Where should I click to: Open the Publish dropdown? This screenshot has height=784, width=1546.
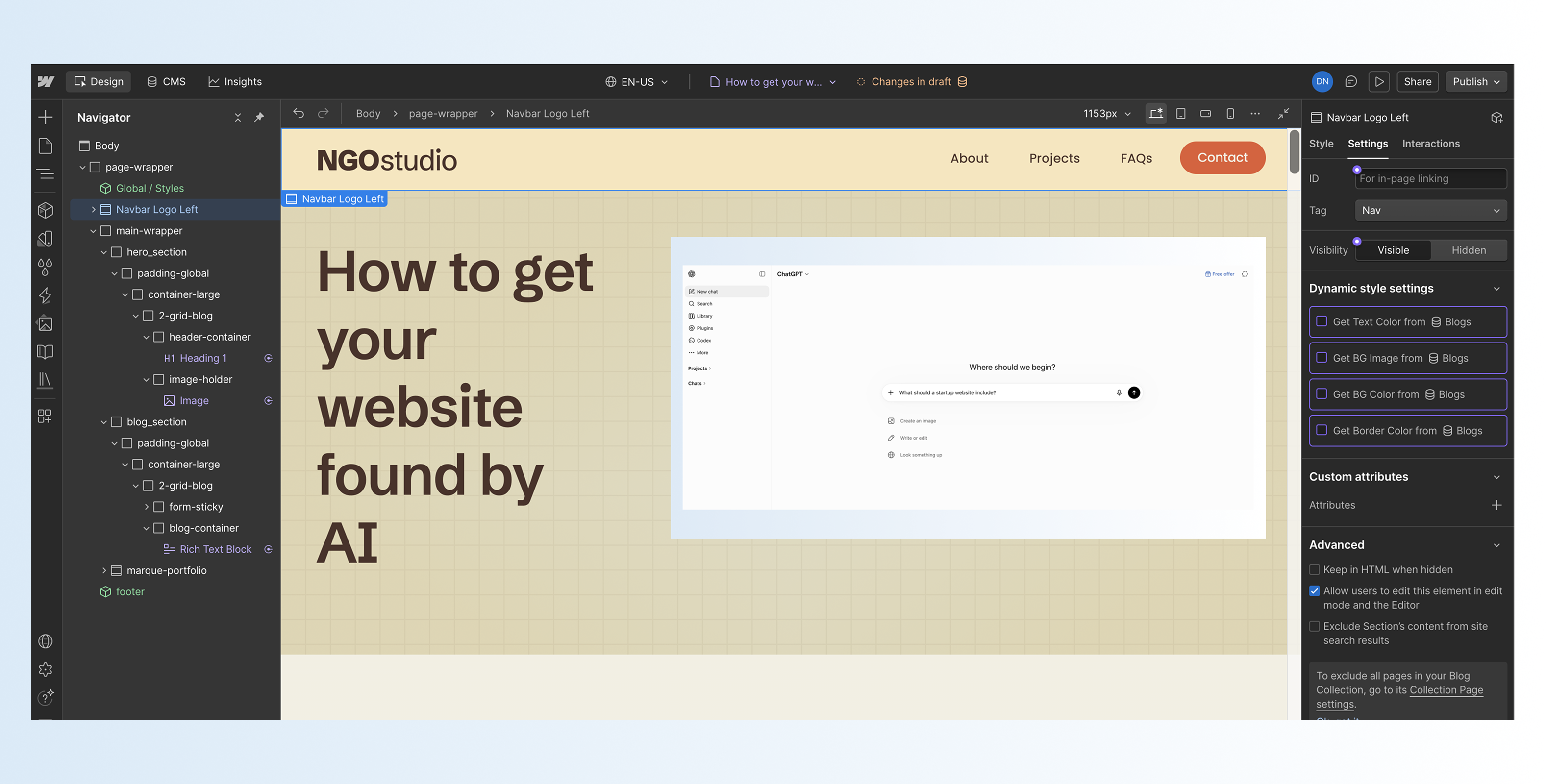[x=1476, y=81]
